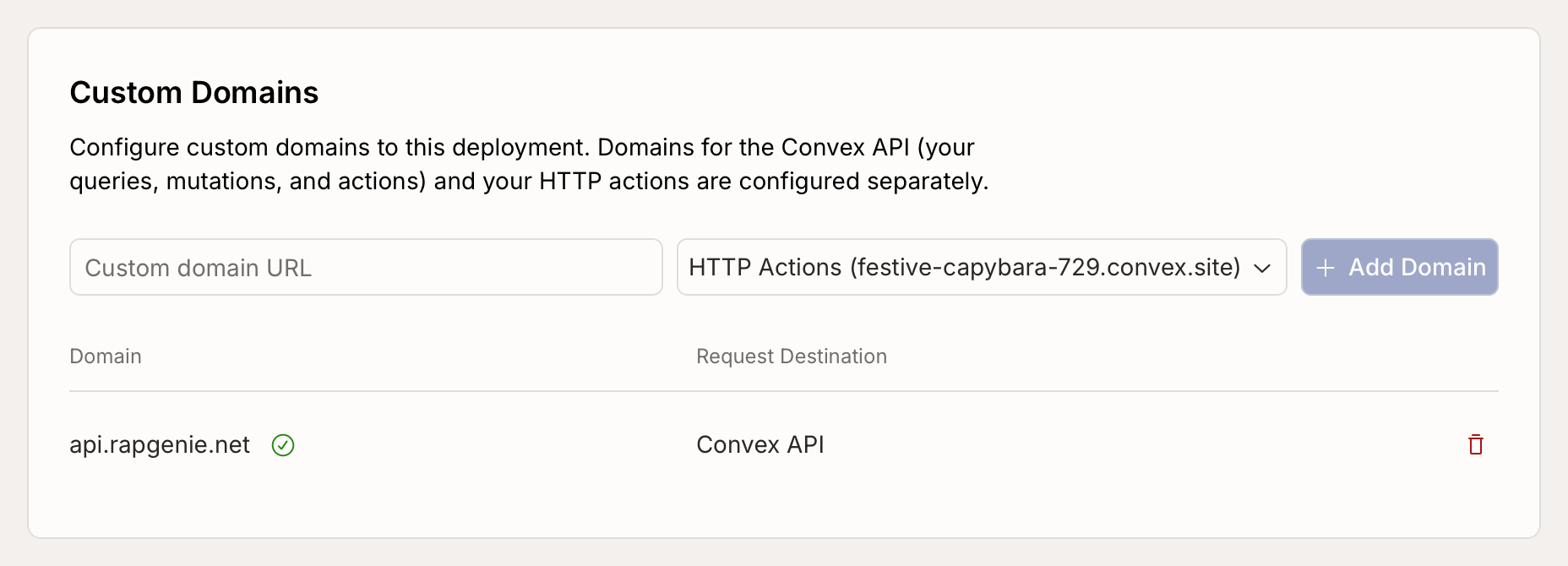Click the Request Destination column header
This screenshot has height=566, width=1568.
pos(791,356)
